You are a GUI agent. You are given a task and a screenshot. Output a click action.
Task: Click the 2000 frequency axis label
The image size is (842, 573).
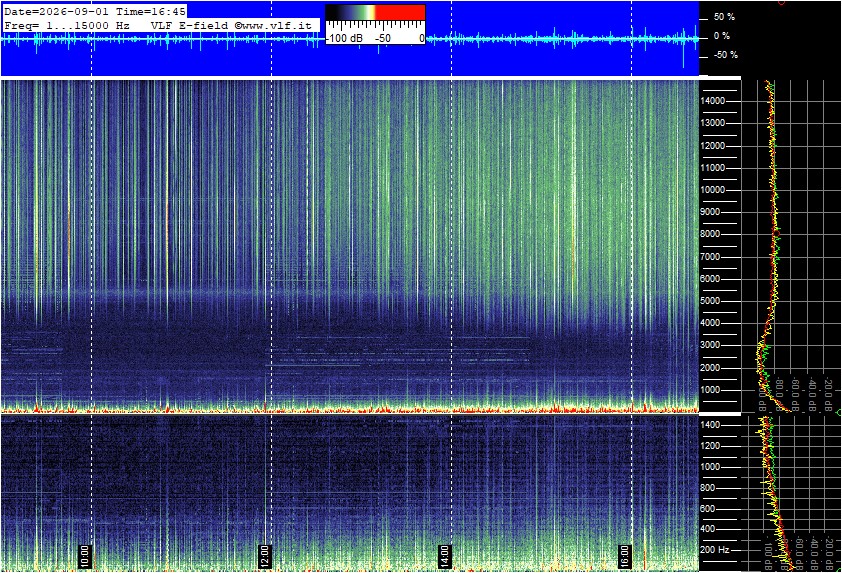(710, 368)
